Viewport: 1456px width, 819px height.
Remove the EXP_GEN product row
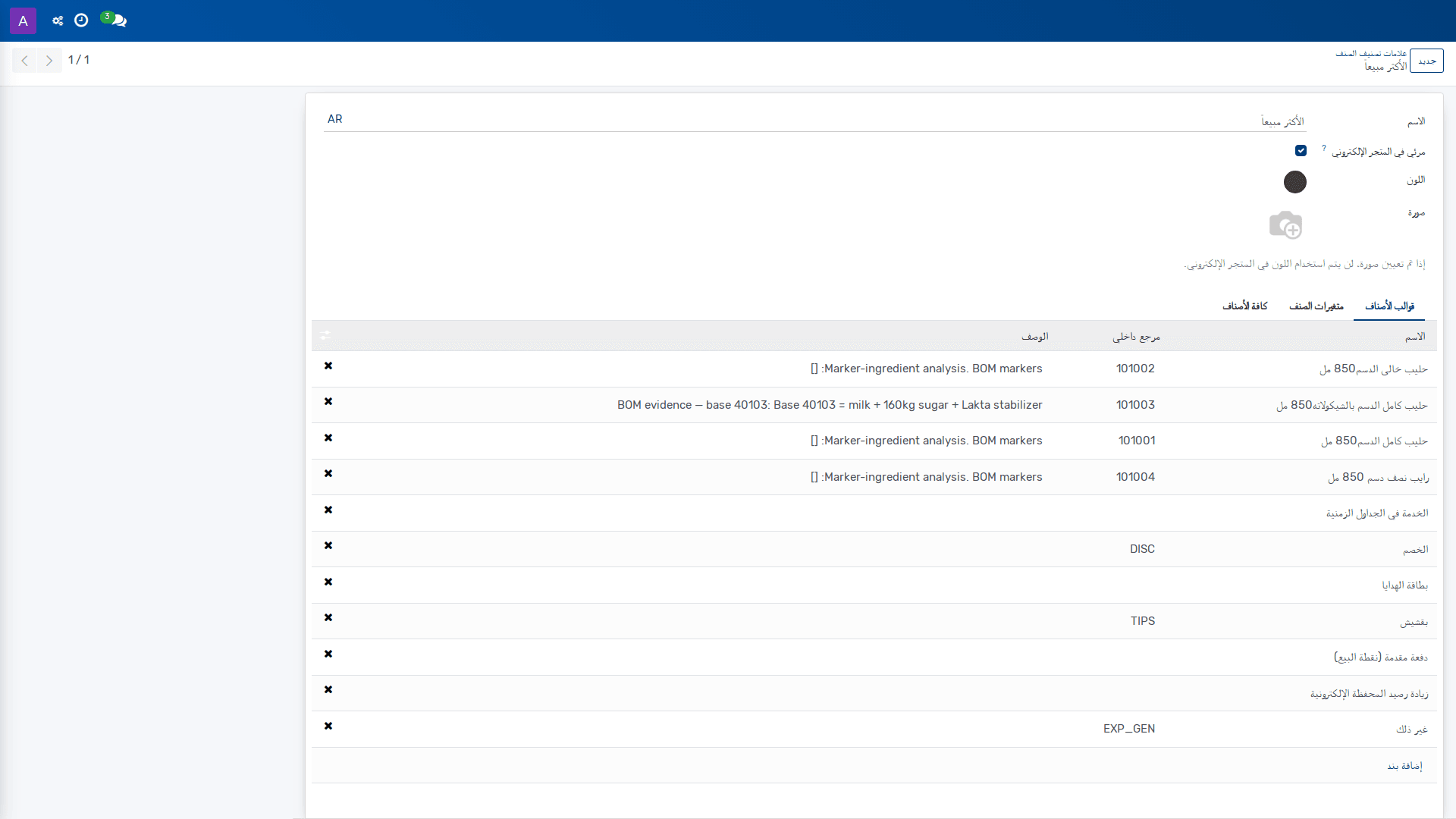[328, 726]
